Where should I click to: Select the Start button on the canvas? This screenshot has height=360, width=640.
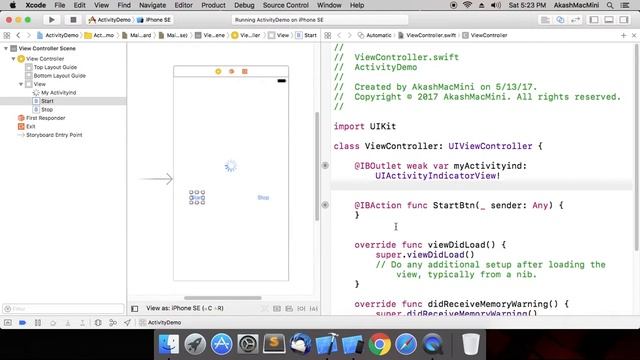pos(197,198)
